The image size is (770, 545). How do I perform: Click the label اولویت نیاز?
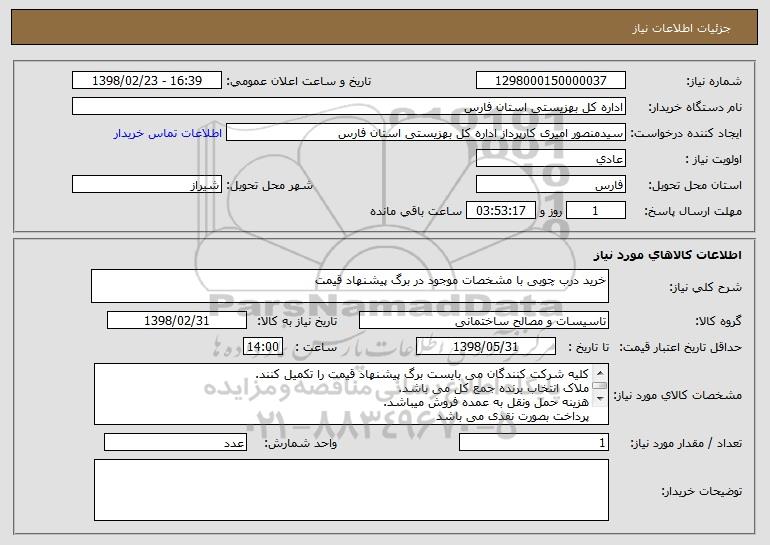click(714, 160)
